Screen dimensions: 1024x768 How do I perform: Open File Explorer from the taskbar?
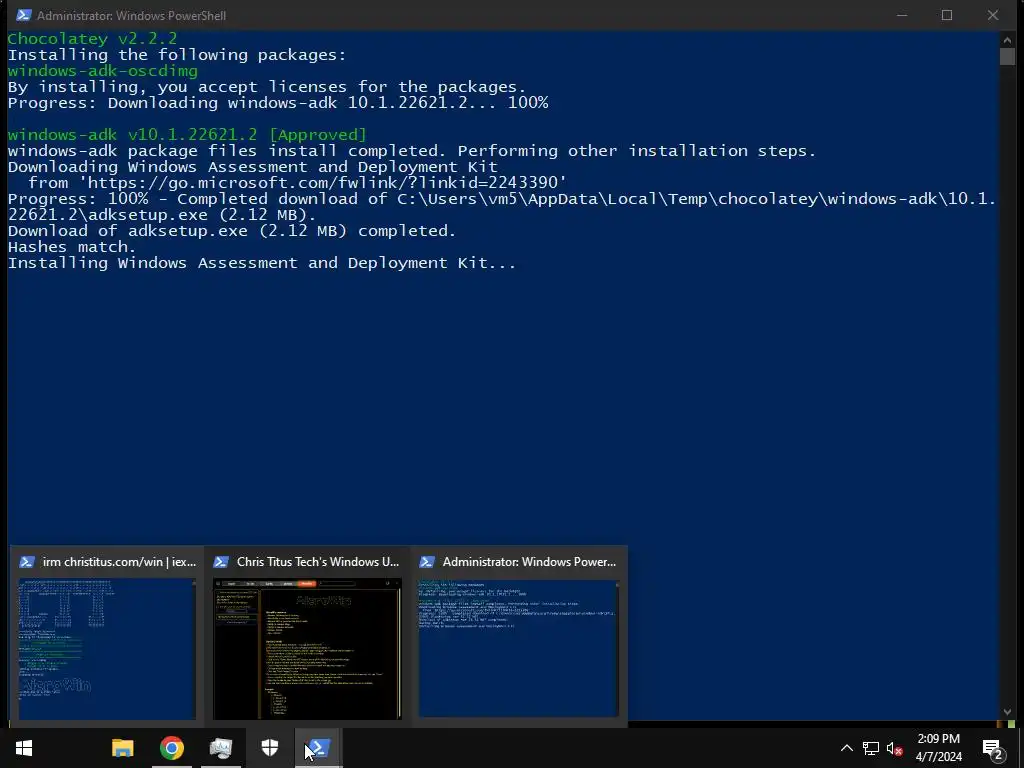pos(123,748)
